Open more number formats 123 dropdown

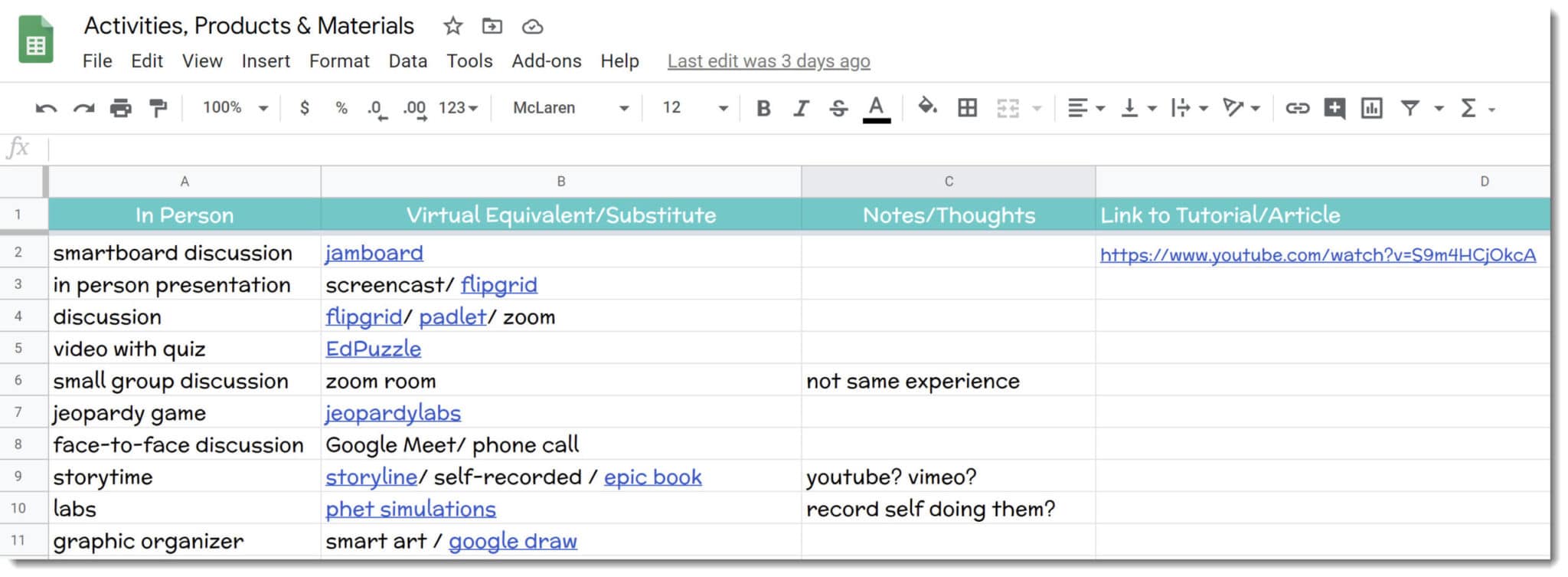click(x=458, y=108)
